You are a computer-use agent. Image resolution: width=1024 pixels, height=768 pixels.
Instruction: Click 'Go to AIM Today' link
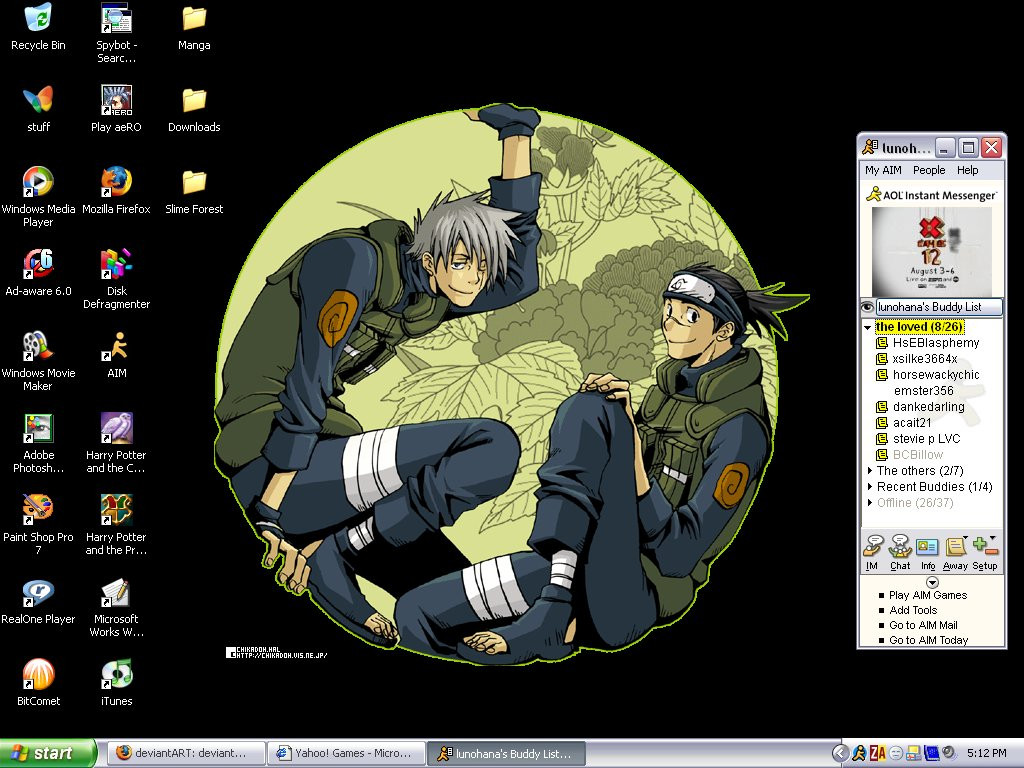(929, 640)
